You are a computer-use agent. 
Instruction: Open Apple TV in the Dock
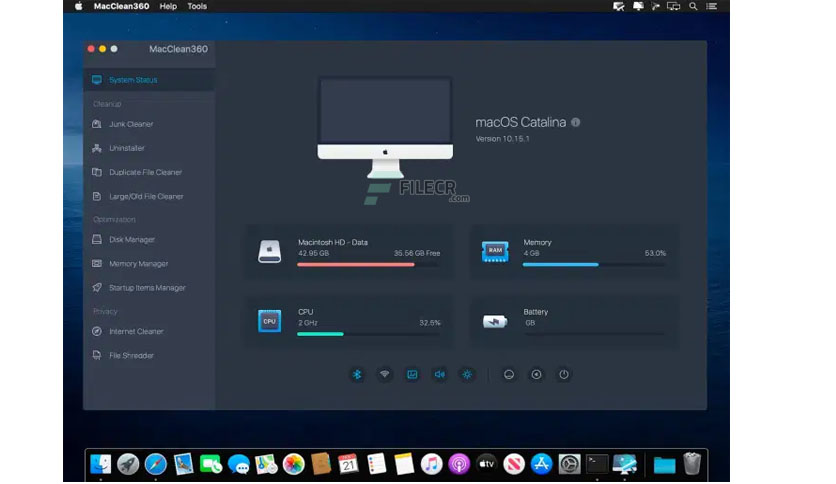(486, 464)
